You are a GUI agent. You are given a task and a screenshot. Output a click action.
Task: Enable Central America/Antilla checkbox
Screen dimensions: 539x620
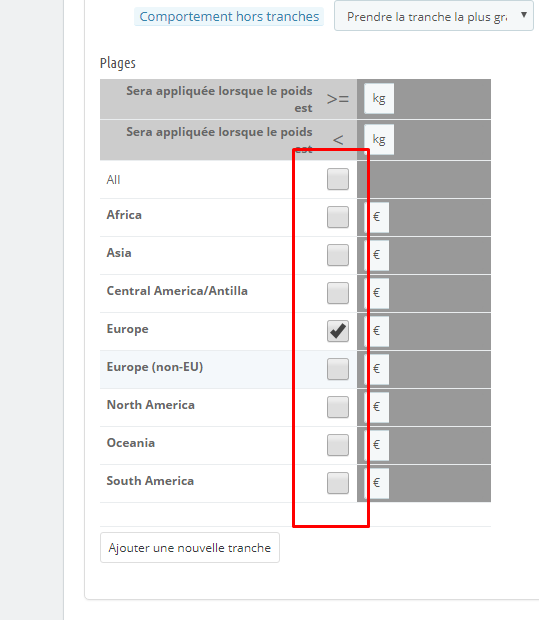tap(338, 293)
